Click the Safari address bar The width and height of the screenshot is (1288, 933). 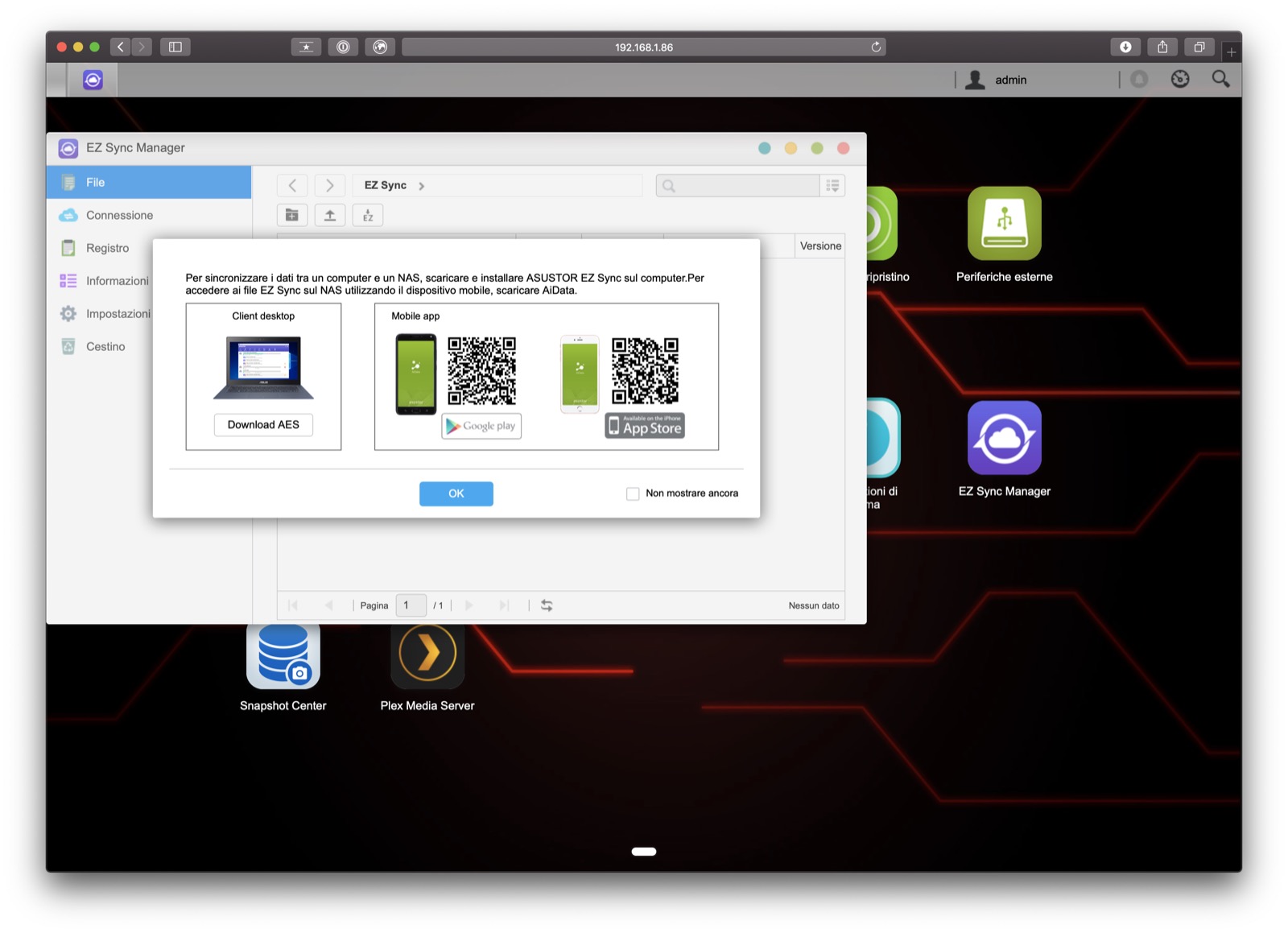click(x=643, y=47)
